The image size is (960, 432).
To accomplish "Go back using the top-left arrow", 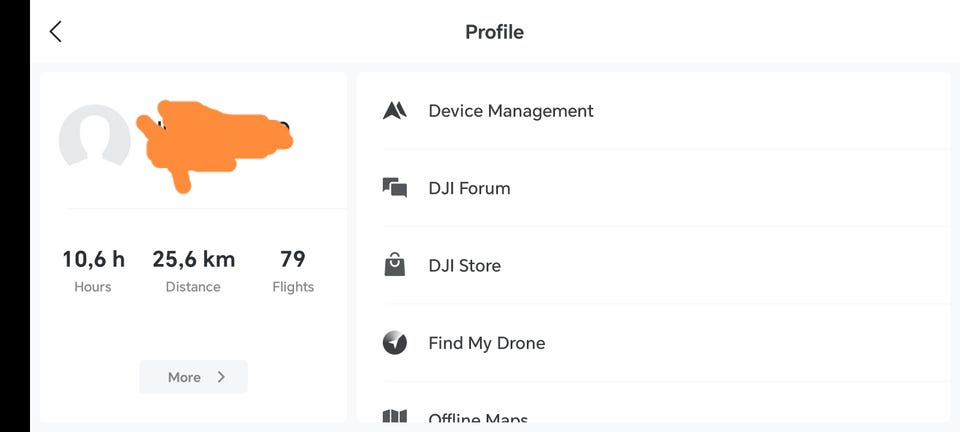I will (x=56, y=32).
